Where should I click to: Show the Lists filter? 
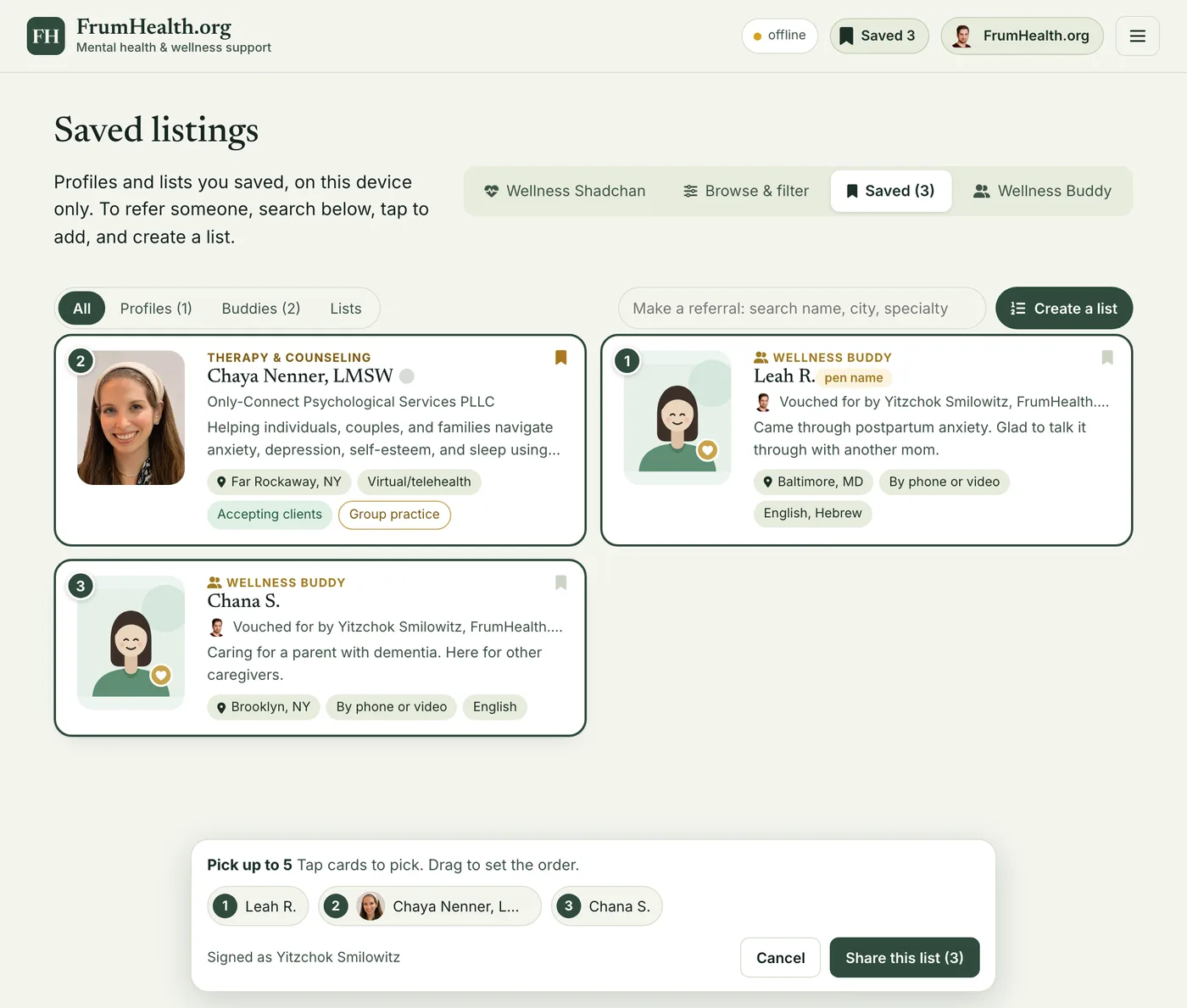click(346, 309)
